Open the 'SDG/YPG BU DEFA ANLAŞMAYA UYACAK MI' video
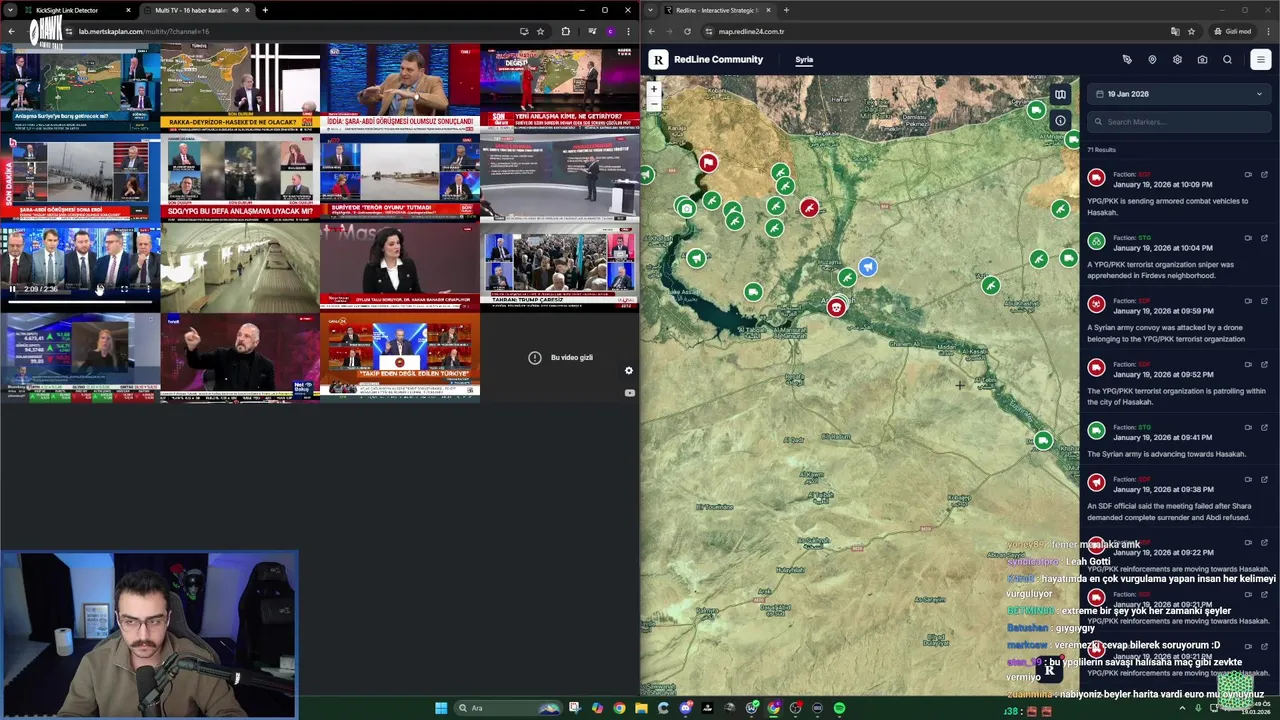 240,177
